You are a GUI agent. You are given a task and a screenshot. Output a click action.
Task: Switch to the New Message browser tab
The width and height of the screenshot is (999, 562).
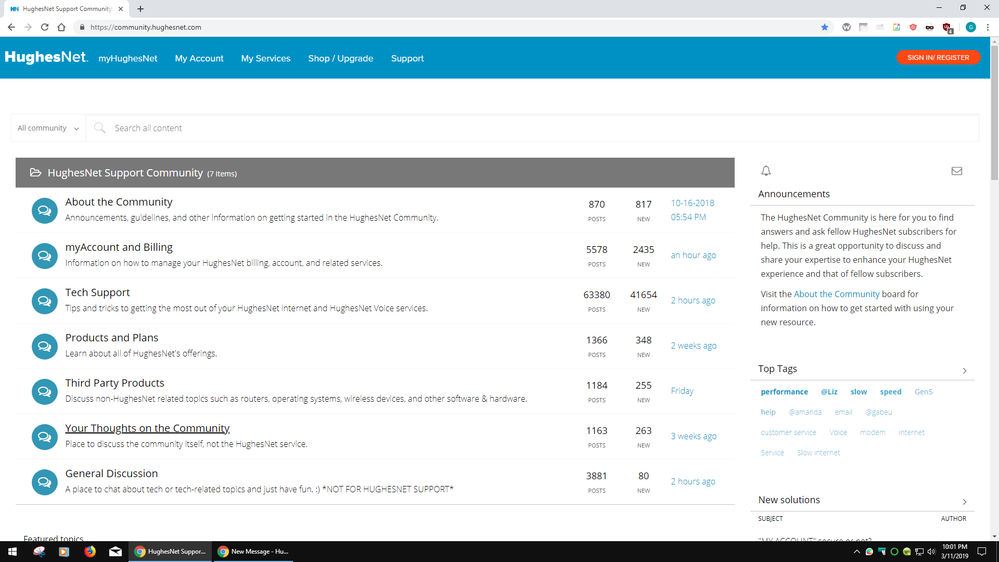coord(254,551)
